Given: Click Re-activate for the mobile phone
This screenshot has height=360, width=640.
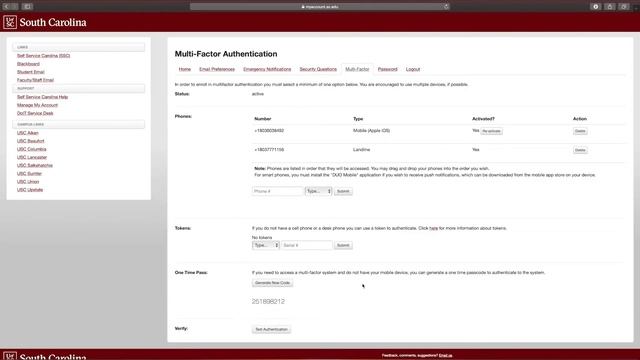Looking at the screenshot, I should [x=491, y=131].
